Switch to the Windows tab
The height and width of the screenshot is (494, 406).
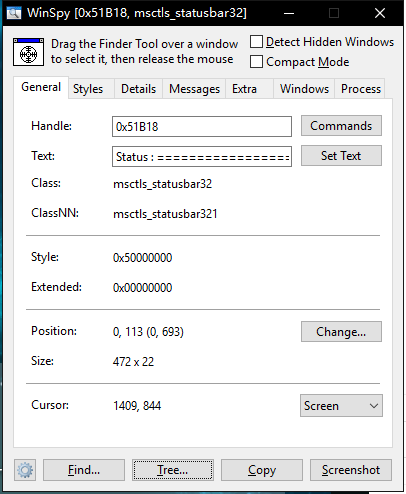tap(304, 89)
